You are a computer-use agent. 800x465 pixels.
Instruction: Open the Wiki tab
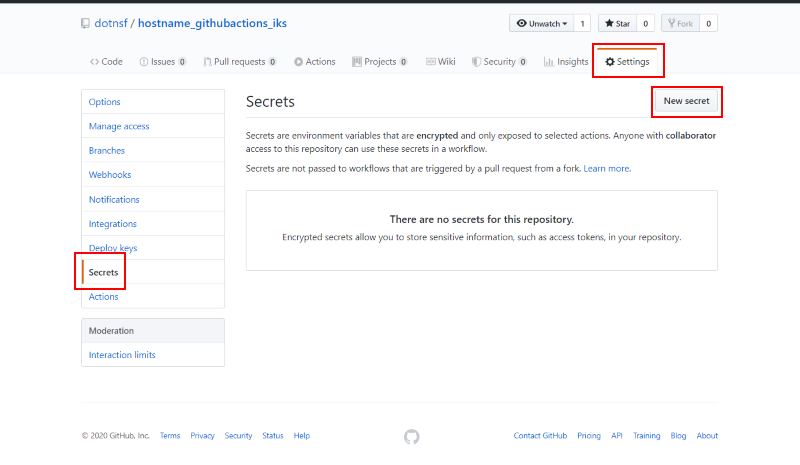point(441,62)
